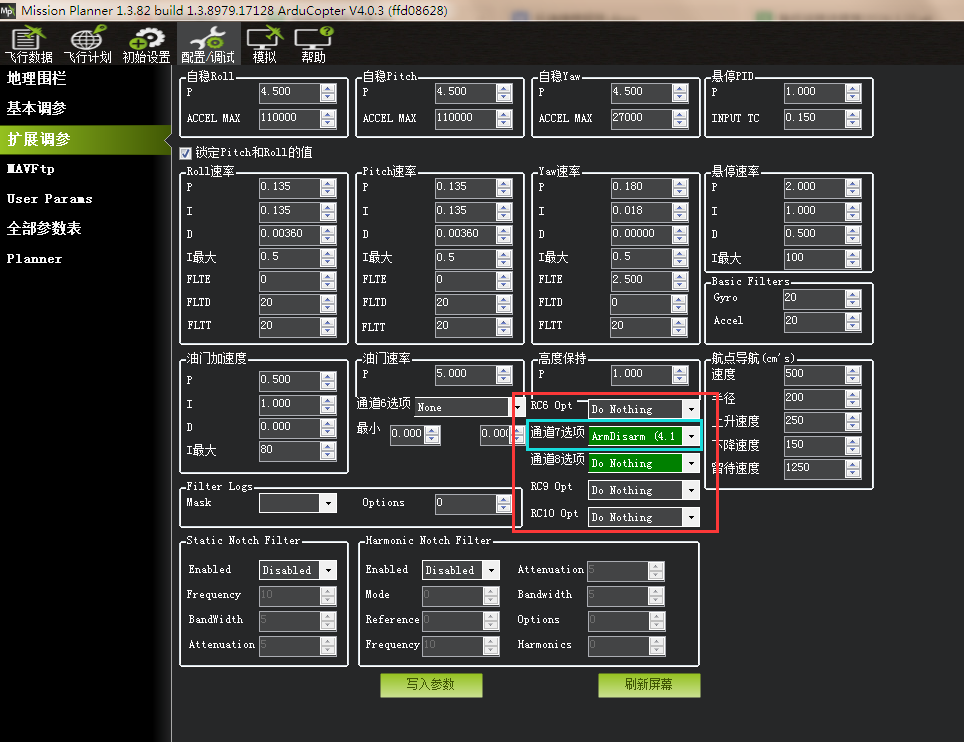Open the Harmonic Notch Filter Enabled dropdown
Viewport: 964px width, 742px height.
click(x=490, y=570)
